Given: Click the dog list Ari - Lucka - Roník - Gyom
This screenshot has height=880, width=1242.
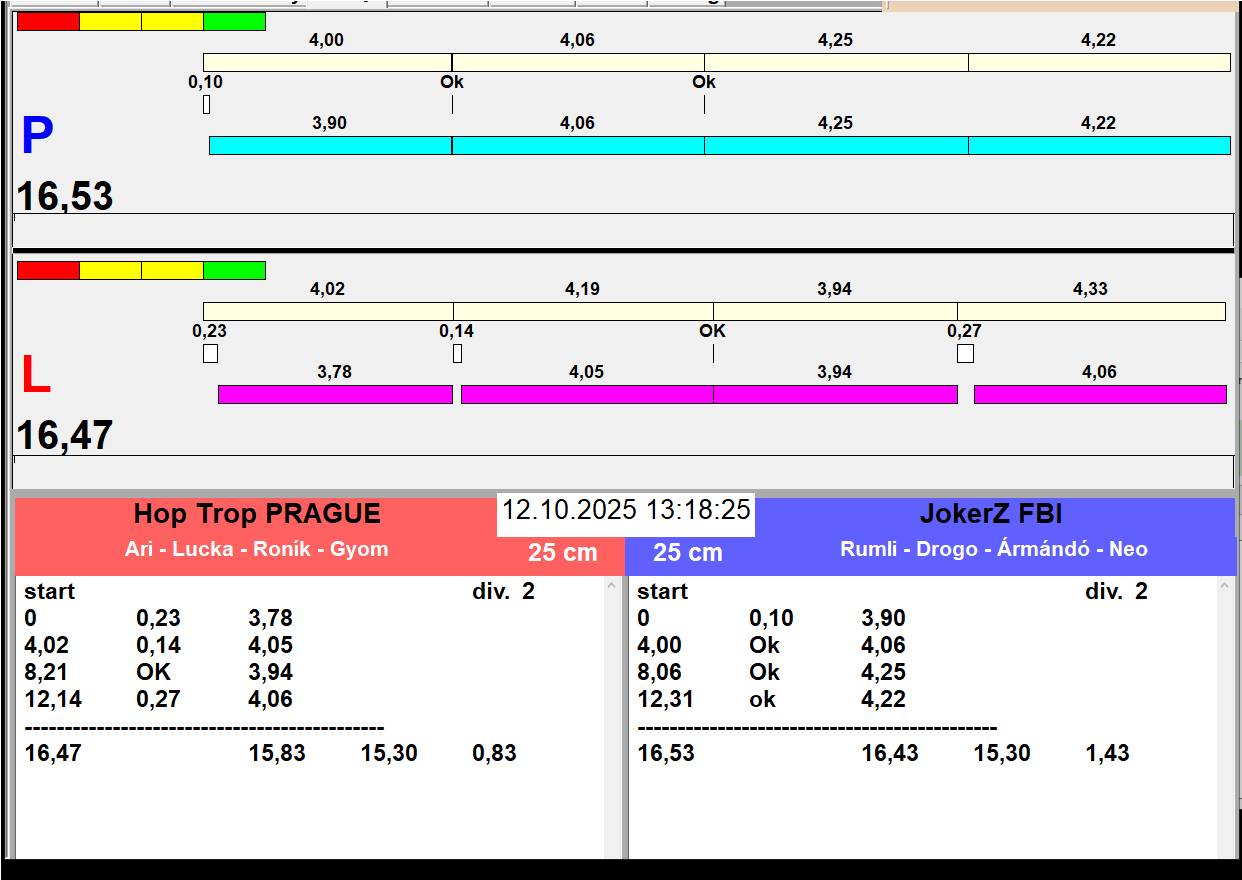Looking at the screenshot, I should click(257, 549).
